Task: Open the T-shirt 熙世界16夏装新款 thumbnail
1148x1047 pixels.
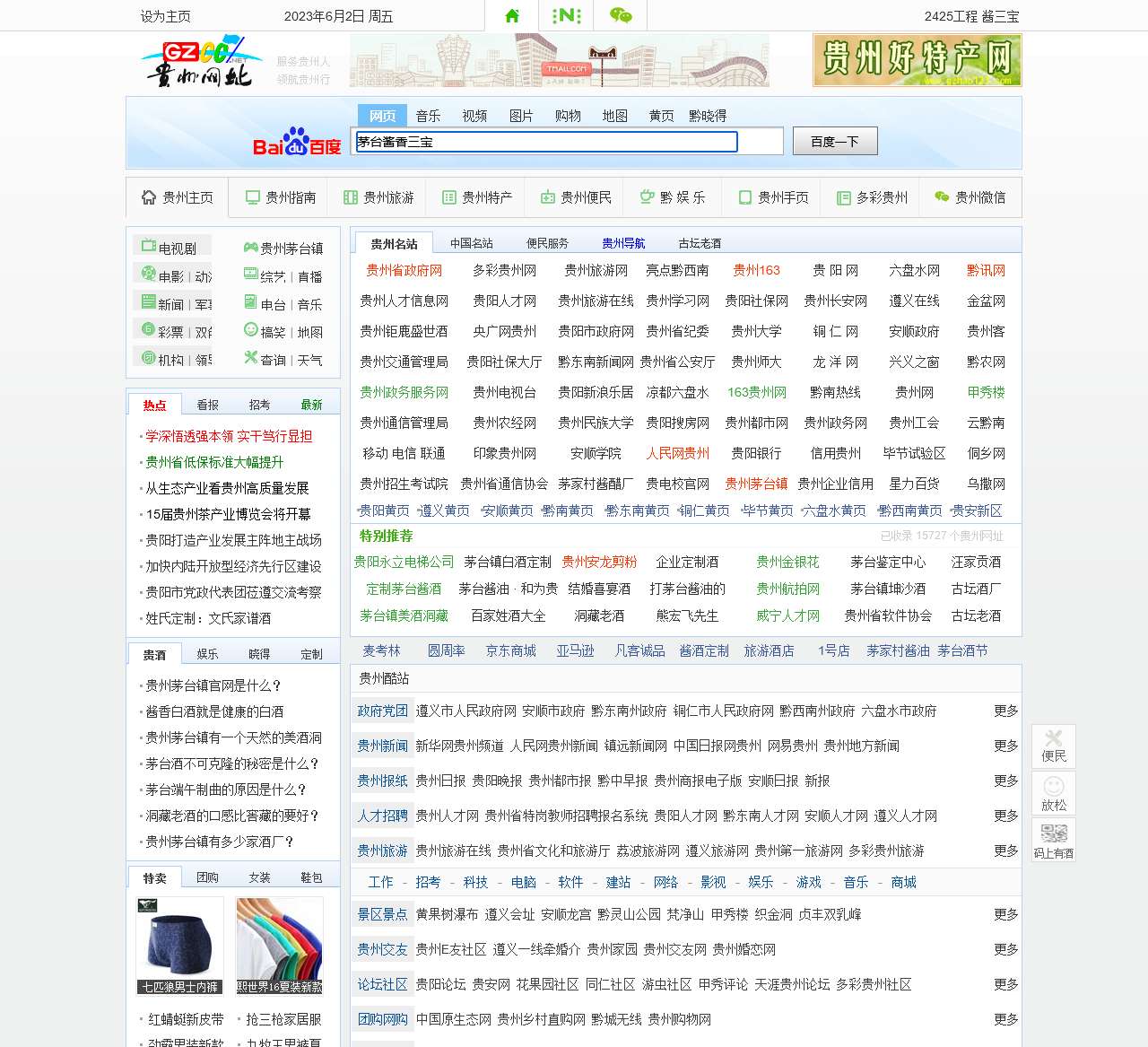Action: [279, 946]
